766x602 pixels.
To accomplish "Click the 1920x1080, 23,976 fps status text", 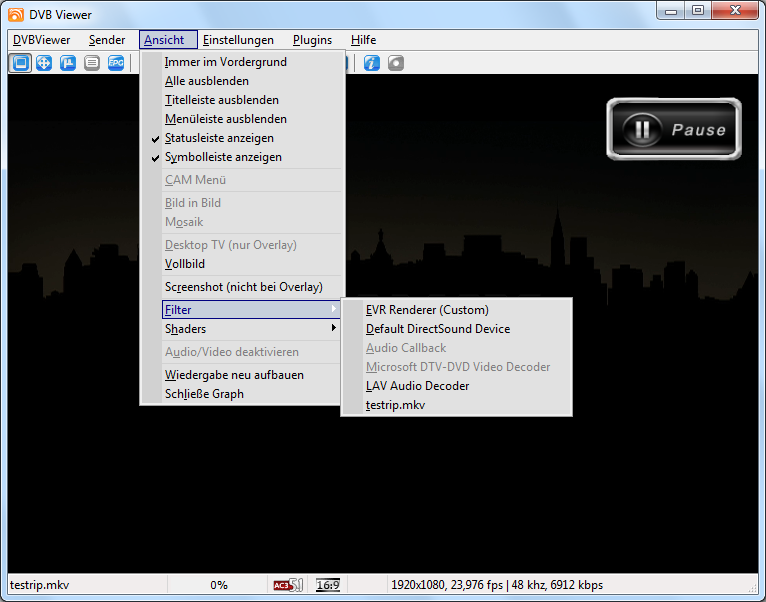I will pos(497,585).
